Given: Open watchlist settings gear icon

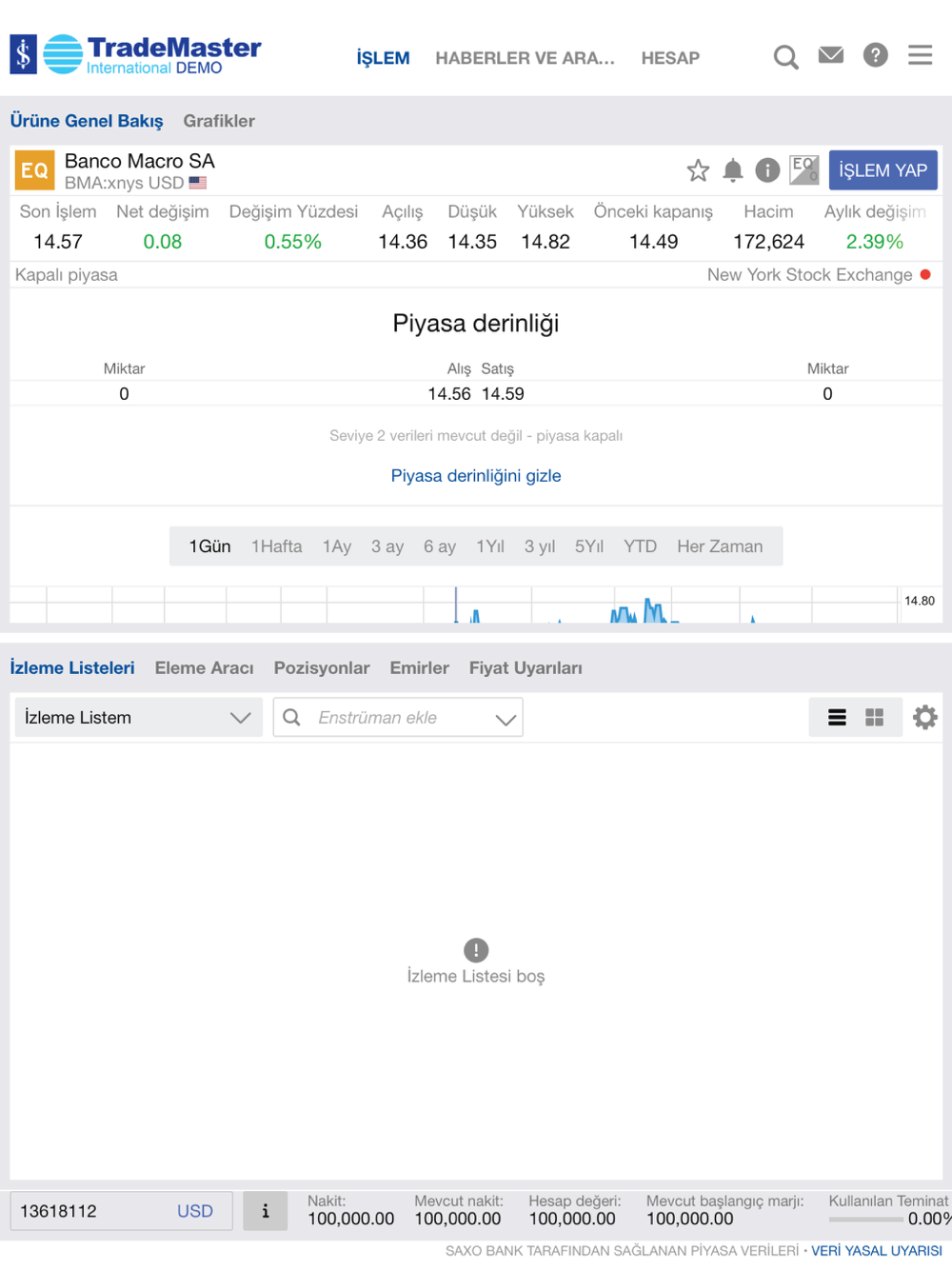Looking at the screenshot, I should point(924,717).
